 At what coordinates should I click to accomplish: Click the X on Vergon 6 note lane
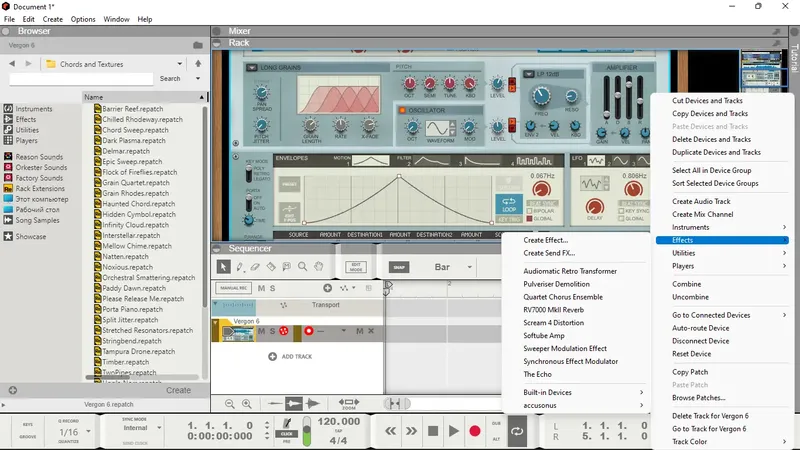(371, 331)
